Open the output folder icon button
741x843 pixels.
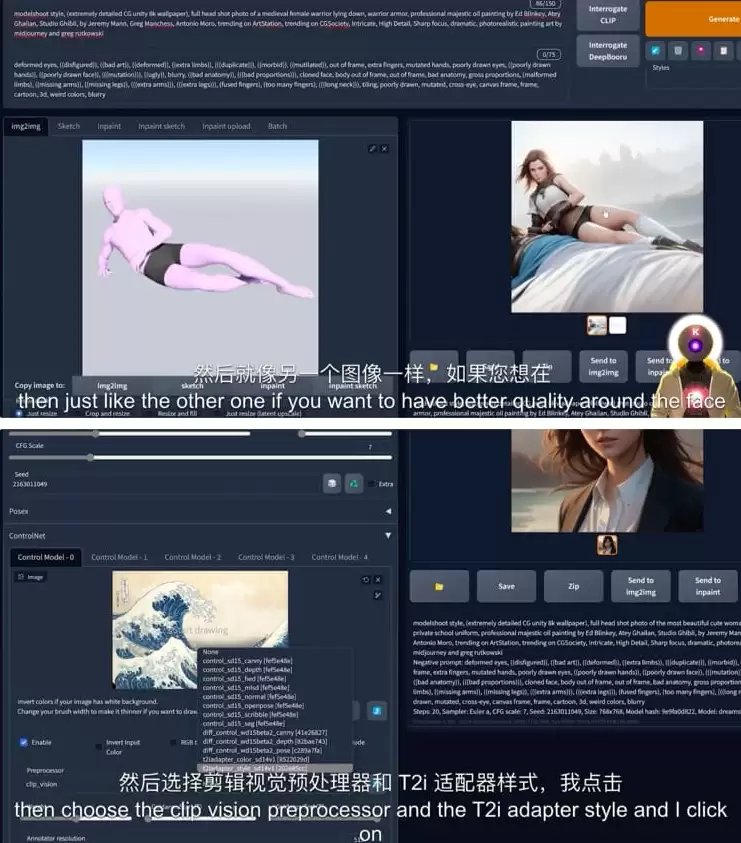[439, 586]
